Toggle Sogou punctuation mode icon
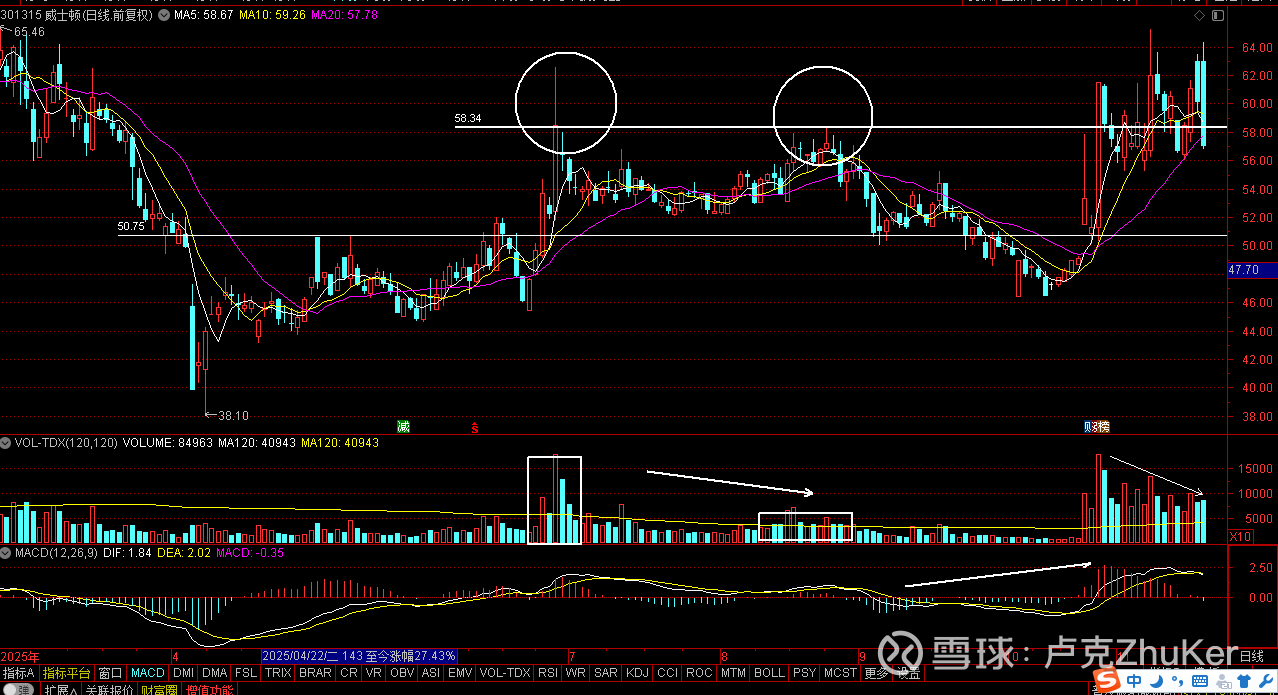 1176,680
